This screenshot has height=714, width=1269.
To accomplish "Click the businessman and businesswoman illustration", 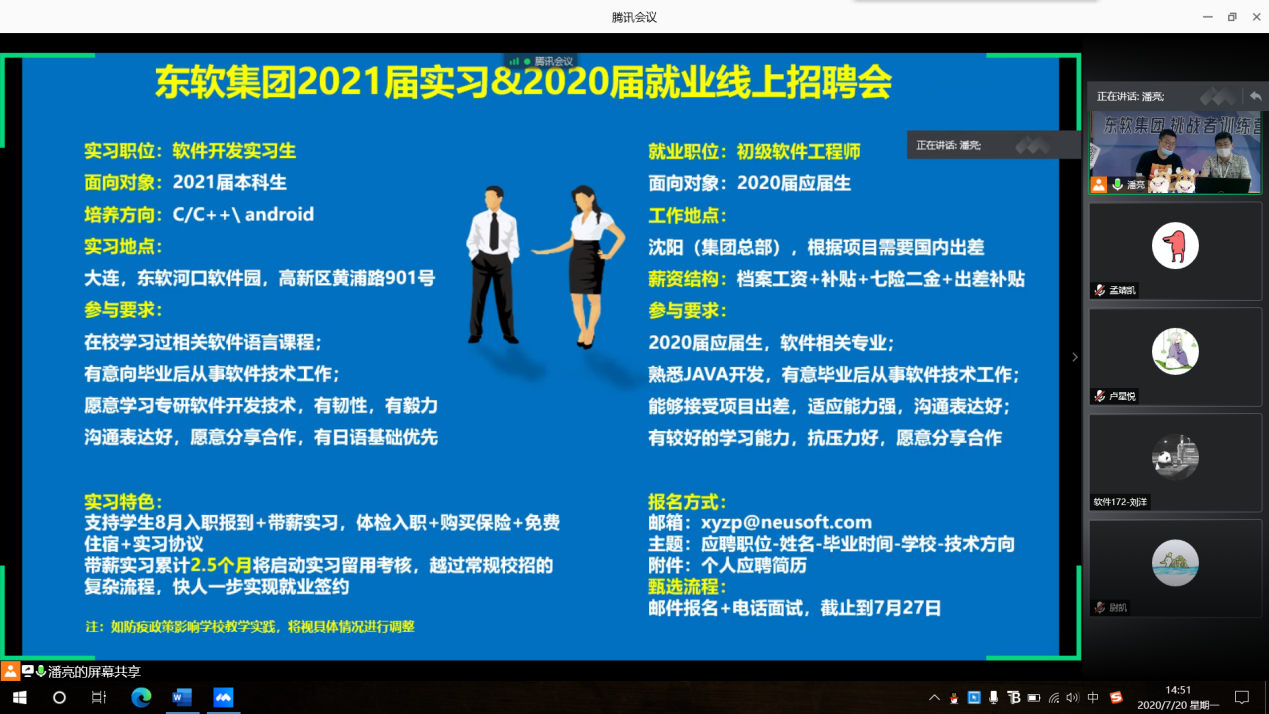I will click(544, 265).
